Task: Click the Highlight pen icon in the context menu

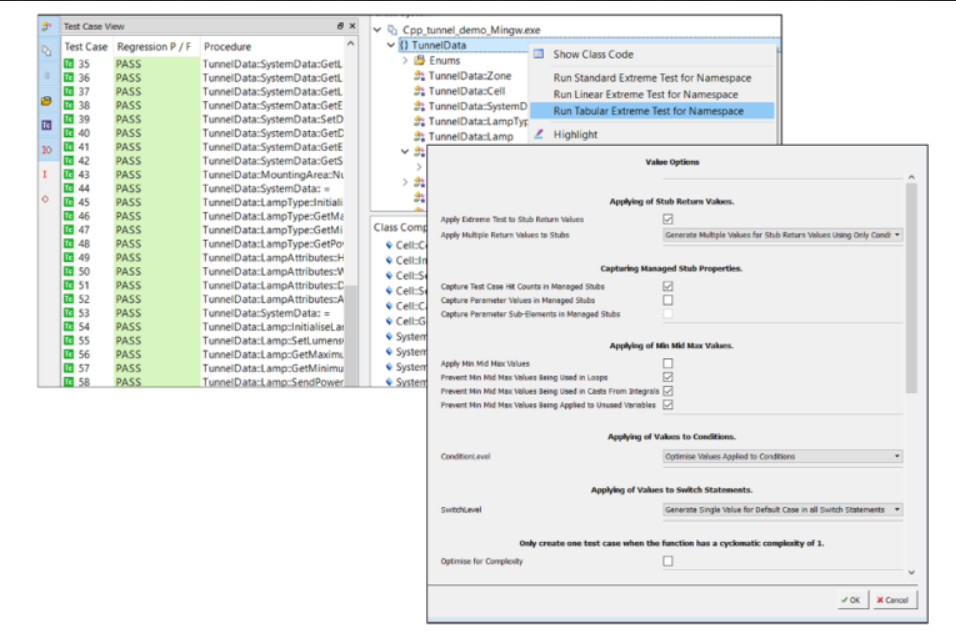Action: [539, 134]
